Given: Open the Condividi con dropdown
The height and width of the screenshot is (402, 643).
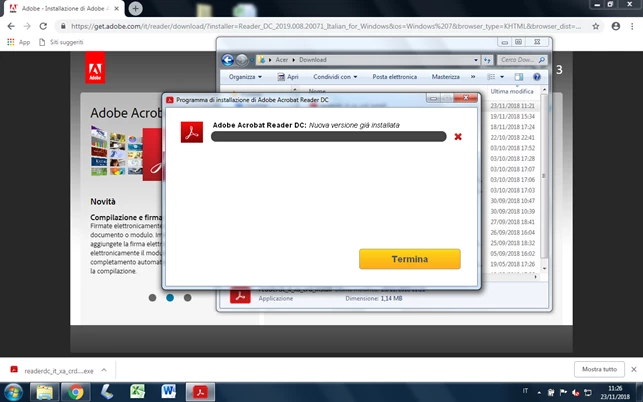Looking at the screenshot, I should click(x=335, y=77).
